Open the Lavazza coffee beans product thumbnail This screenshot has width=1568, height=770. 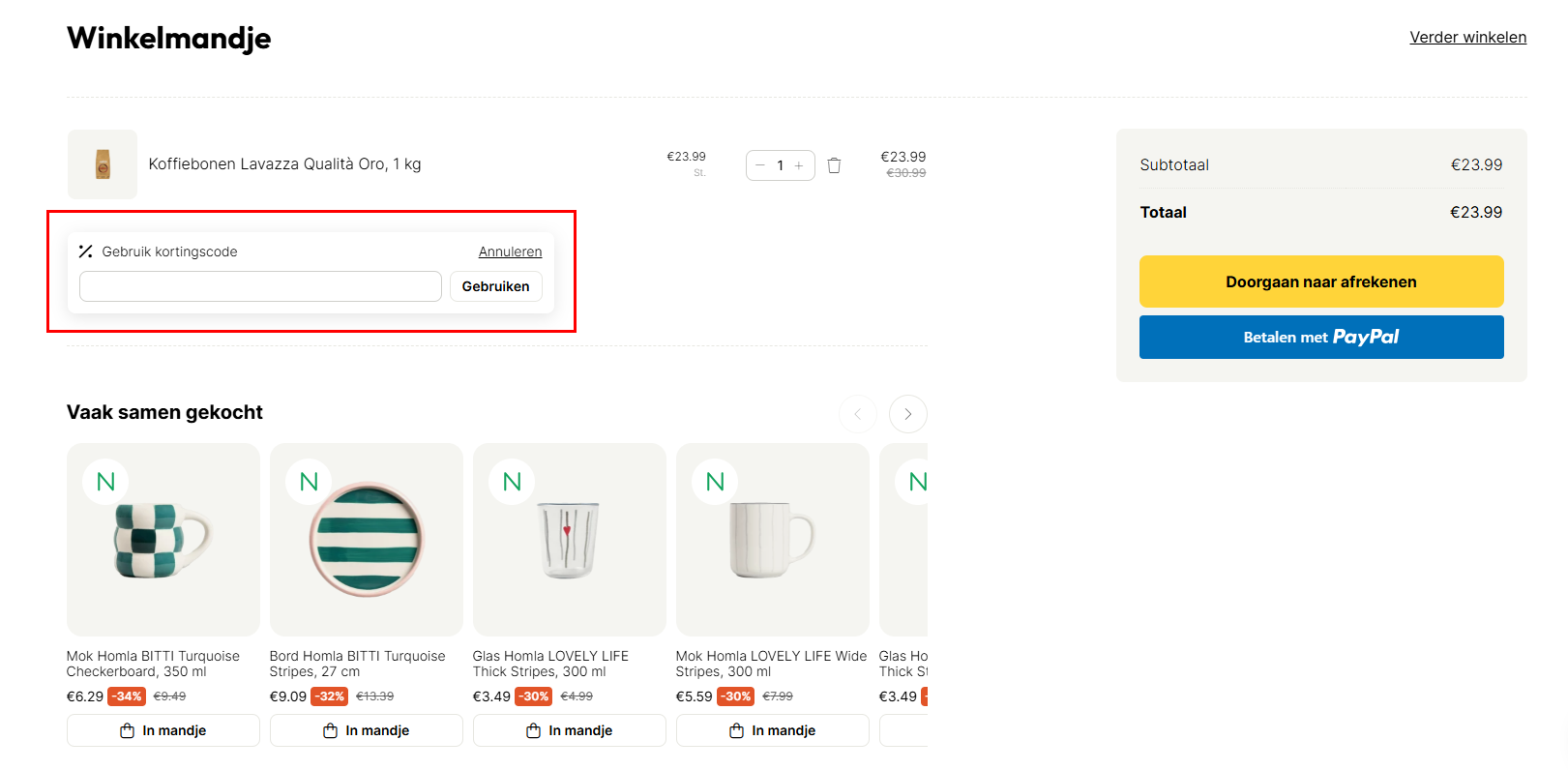pyautogui.click(x=103, y=164)
